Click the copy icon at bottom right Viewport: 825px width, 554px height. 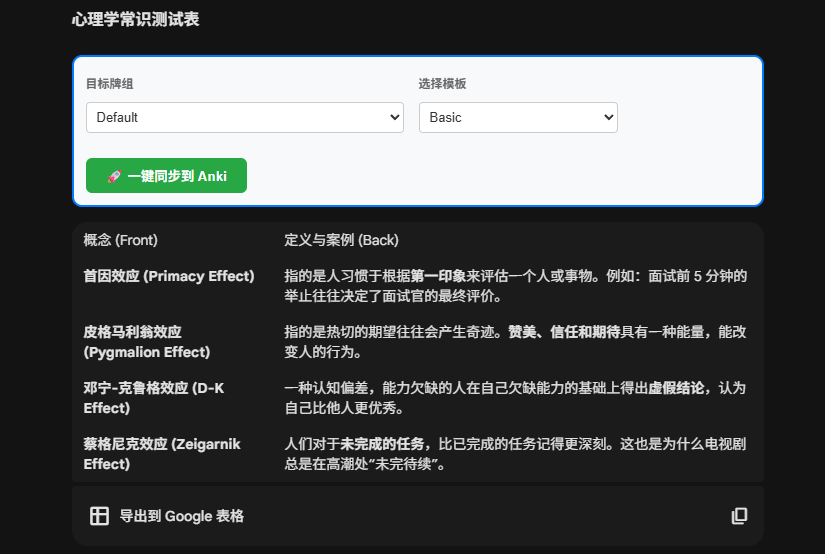(x=739, y=516)
